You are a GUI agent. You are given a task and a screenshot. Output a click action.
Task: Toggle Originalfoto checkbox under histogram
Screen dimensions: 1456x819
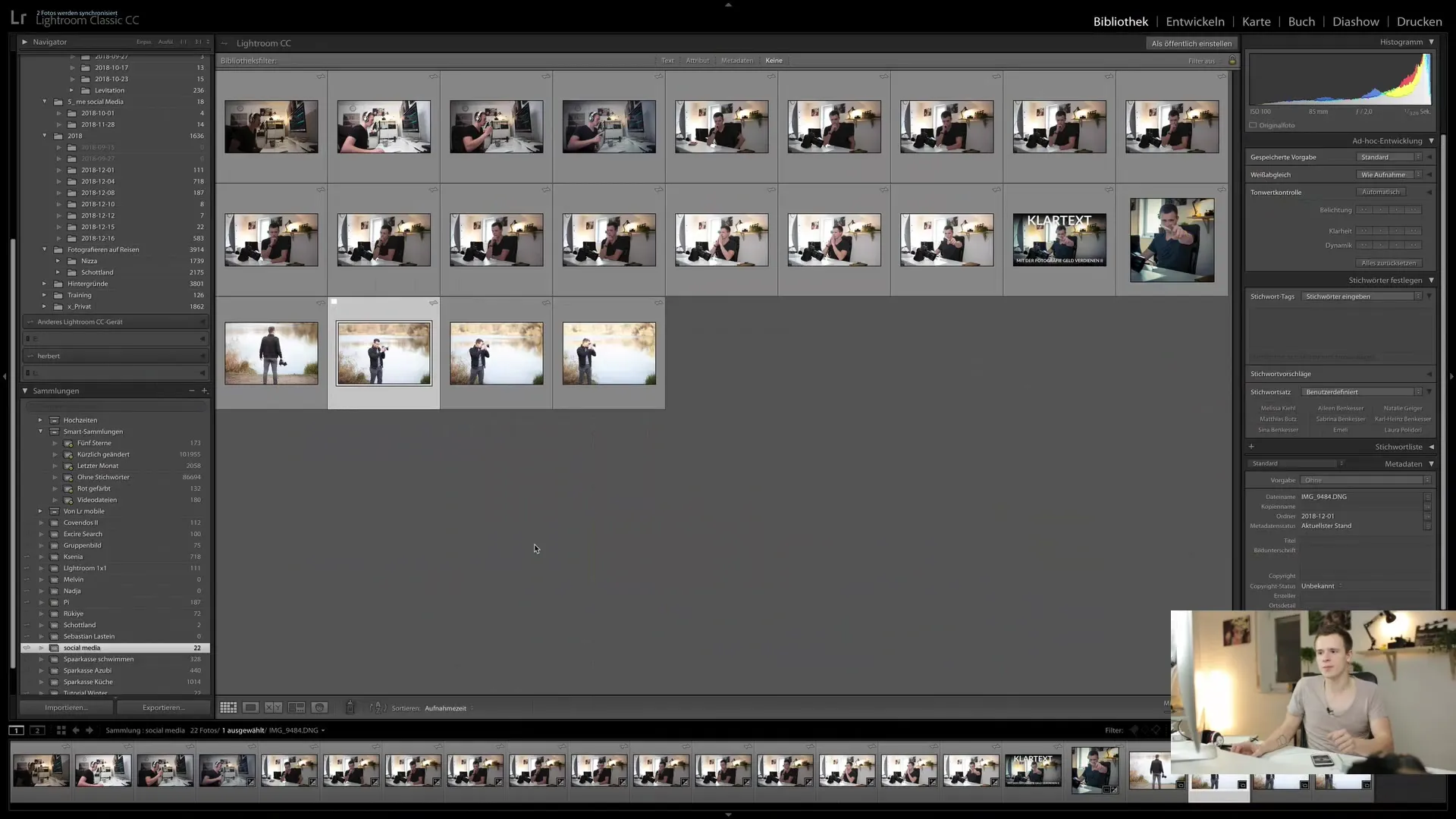tap(1253, 125)
